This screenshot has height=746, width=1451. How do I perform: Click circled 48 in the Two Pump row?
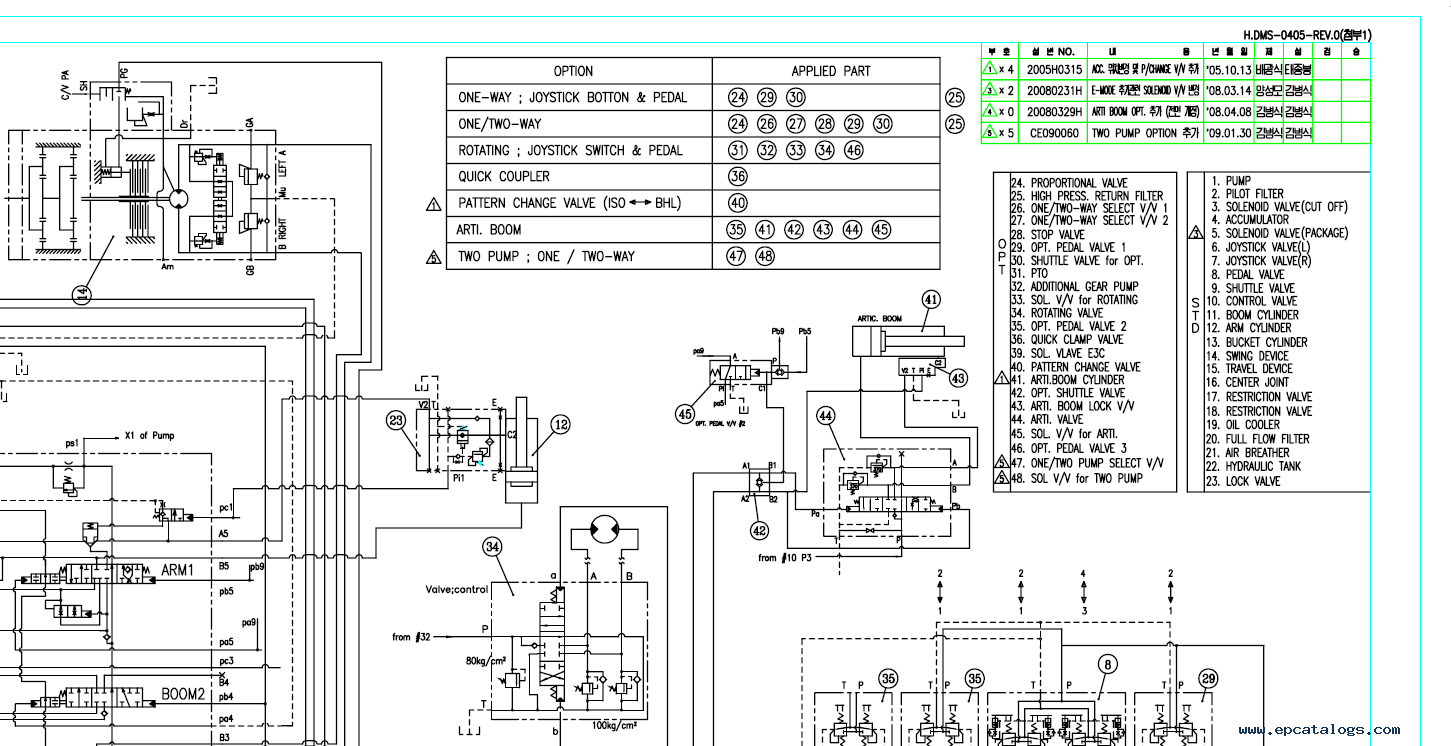tap(765, 256)
